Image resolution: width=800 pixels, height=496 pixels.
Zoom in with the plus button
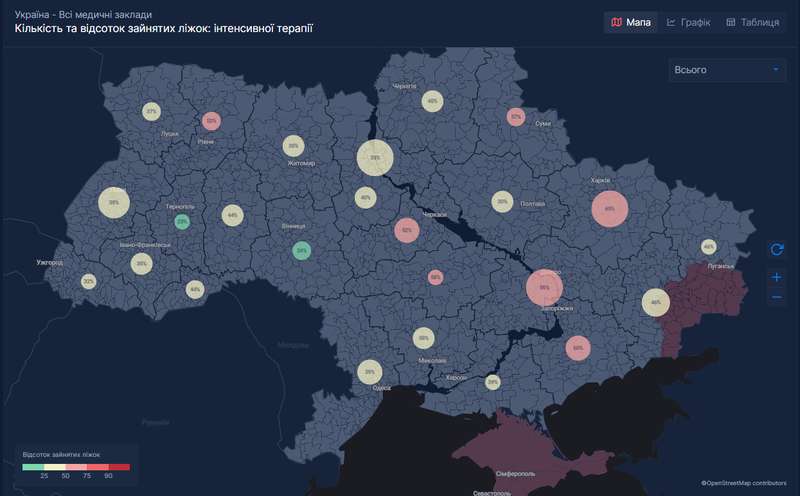pyautogui.click(x=777, y=276)
